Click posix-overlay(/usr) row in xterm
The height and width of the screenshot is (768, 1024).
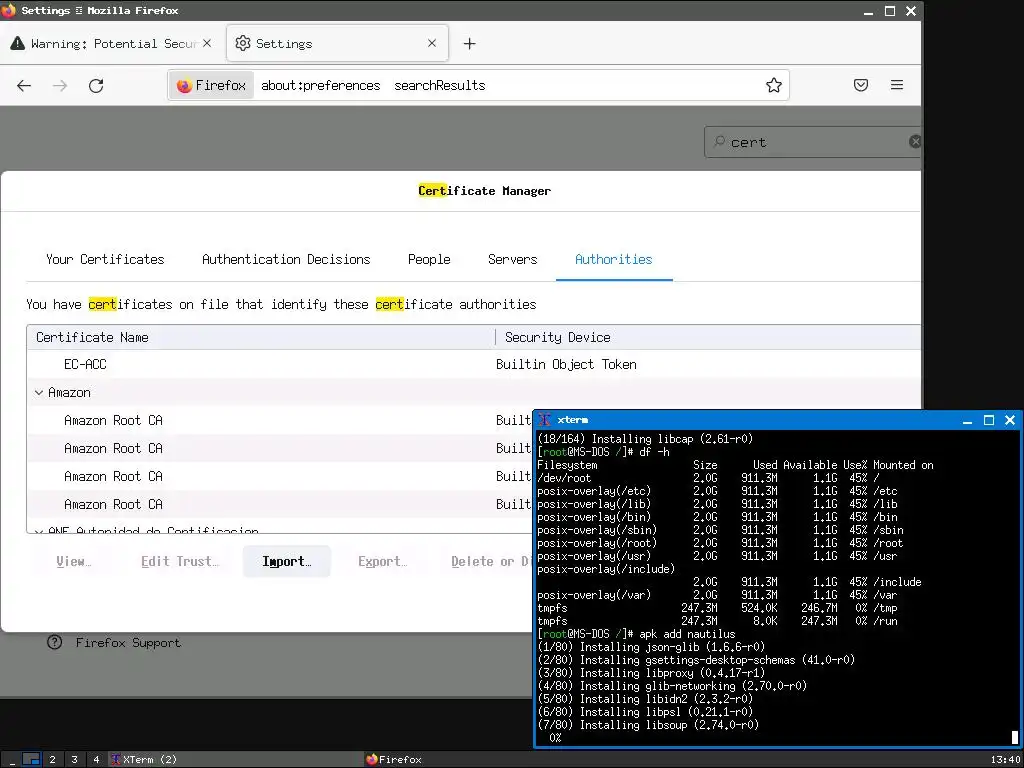point(717,556)
